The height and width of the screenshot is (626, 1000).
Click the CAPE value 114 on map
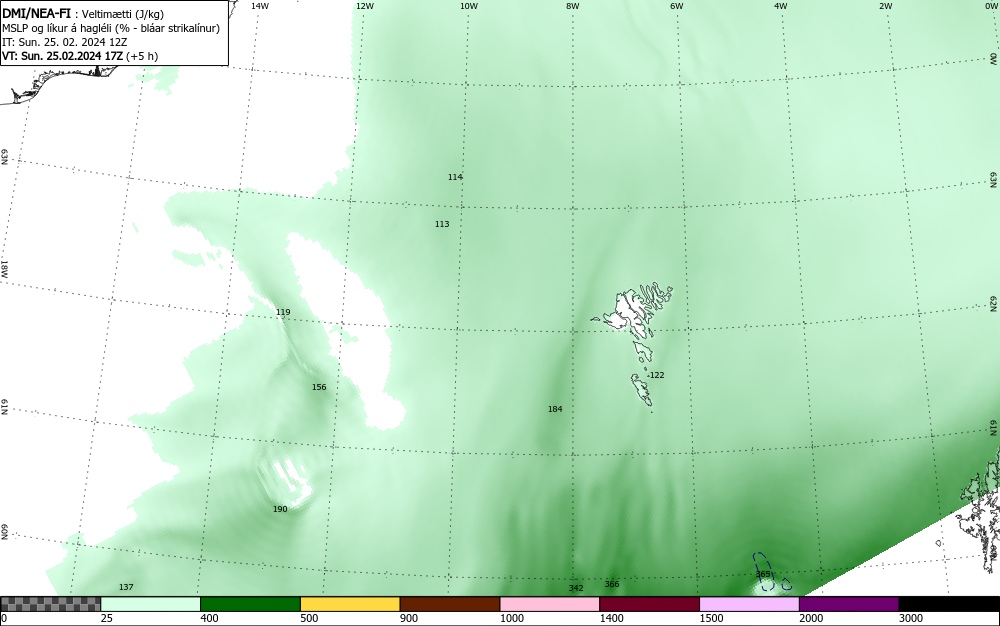455,177
